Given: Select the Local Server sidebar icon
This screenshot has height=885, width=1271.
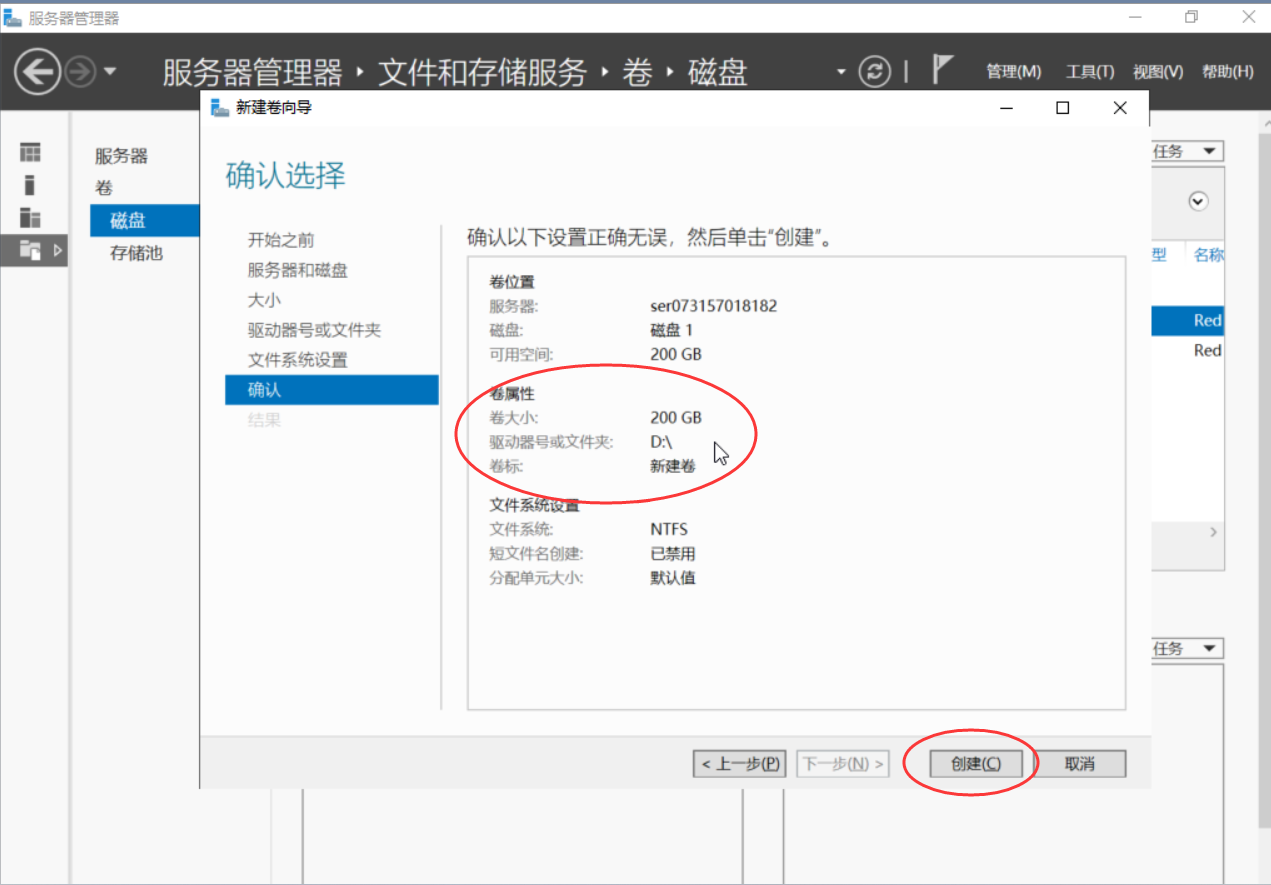Looking at the screenshot, I should 31,185.
